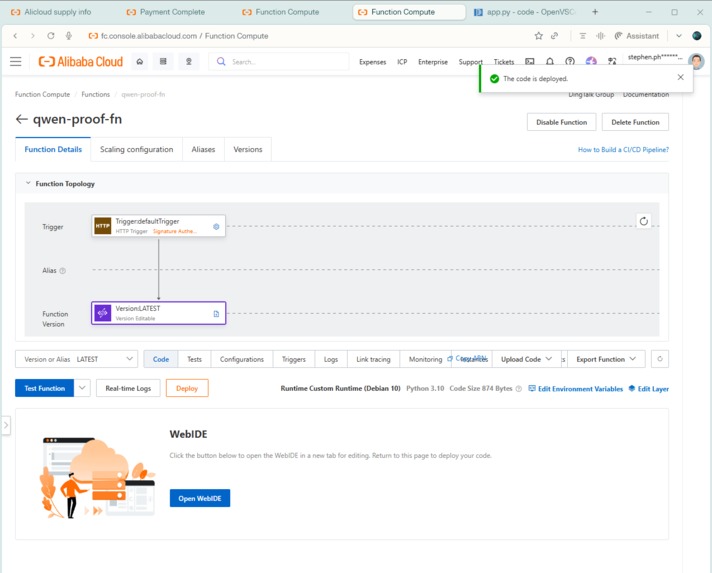Screen dimensions: 712x573
Task: Focus the console search field
Action: pyautogui.click(x=278, y=61)
